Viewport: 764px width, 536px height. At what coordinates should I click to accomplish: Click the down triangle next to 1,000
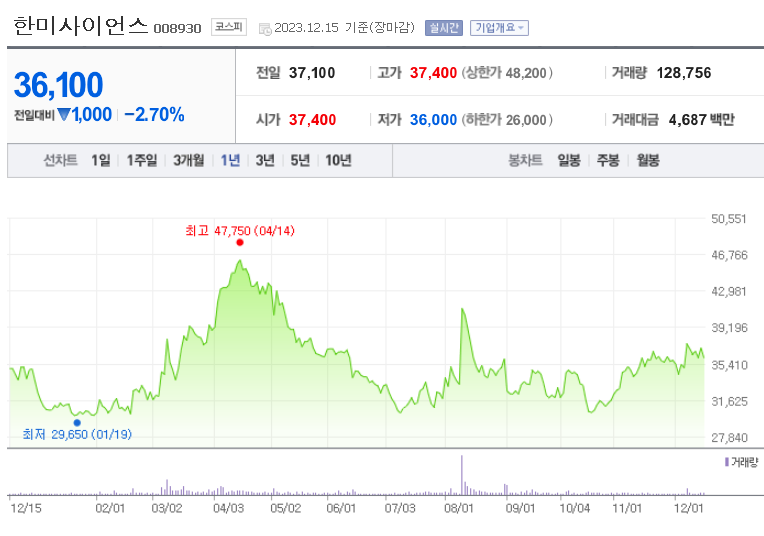[x=64, y=115]
